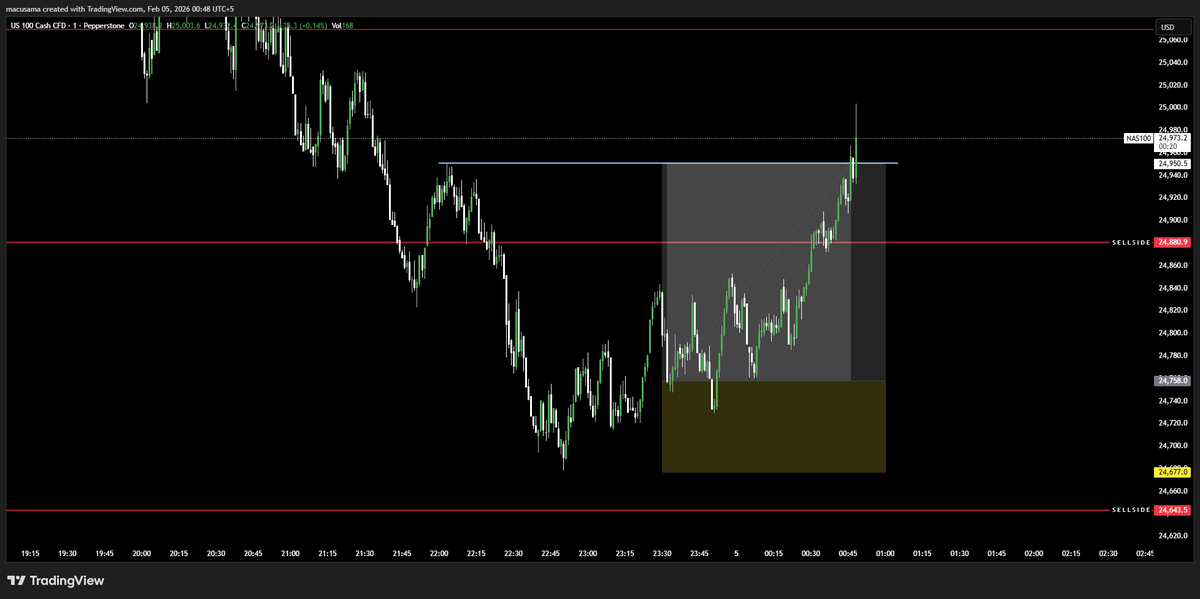Click the 24,800.0 price axis value
This screenshot has height=599, width=1200.
1172,333
